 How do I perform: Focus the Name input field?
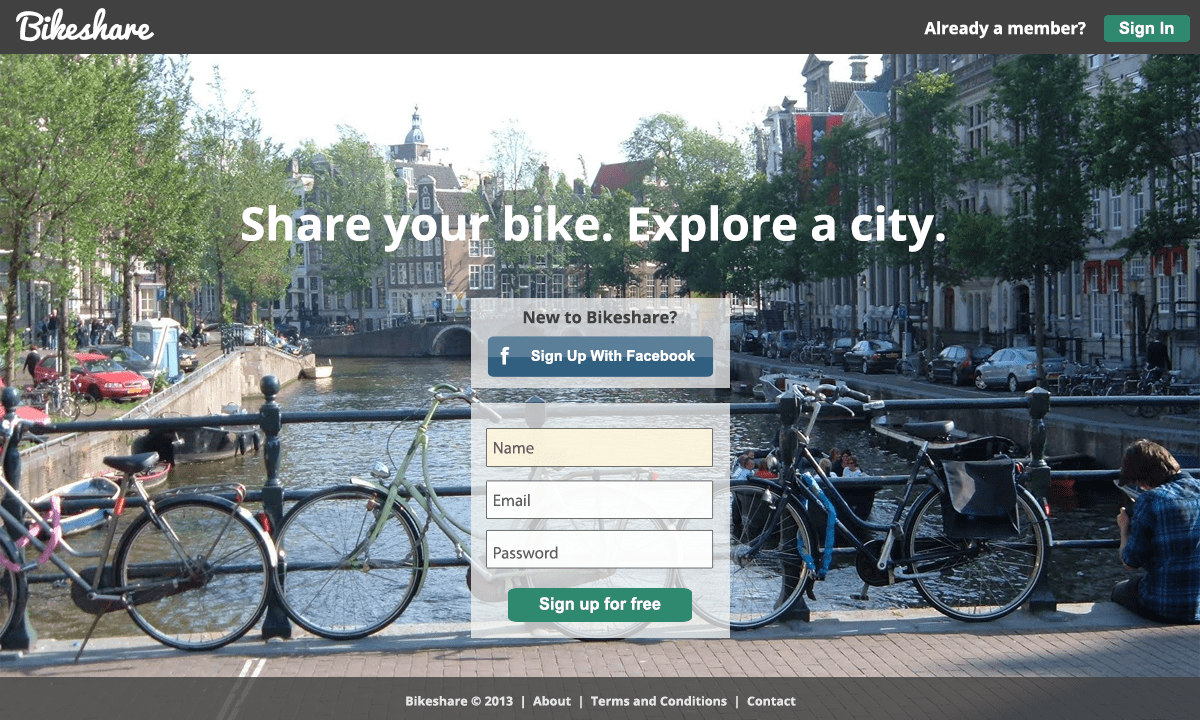click(599, 448)
